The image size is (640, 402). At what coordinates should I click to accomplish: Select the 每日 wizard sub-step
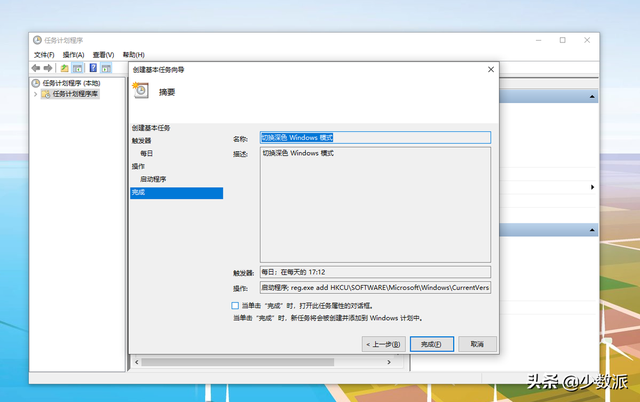click(147, 153)
